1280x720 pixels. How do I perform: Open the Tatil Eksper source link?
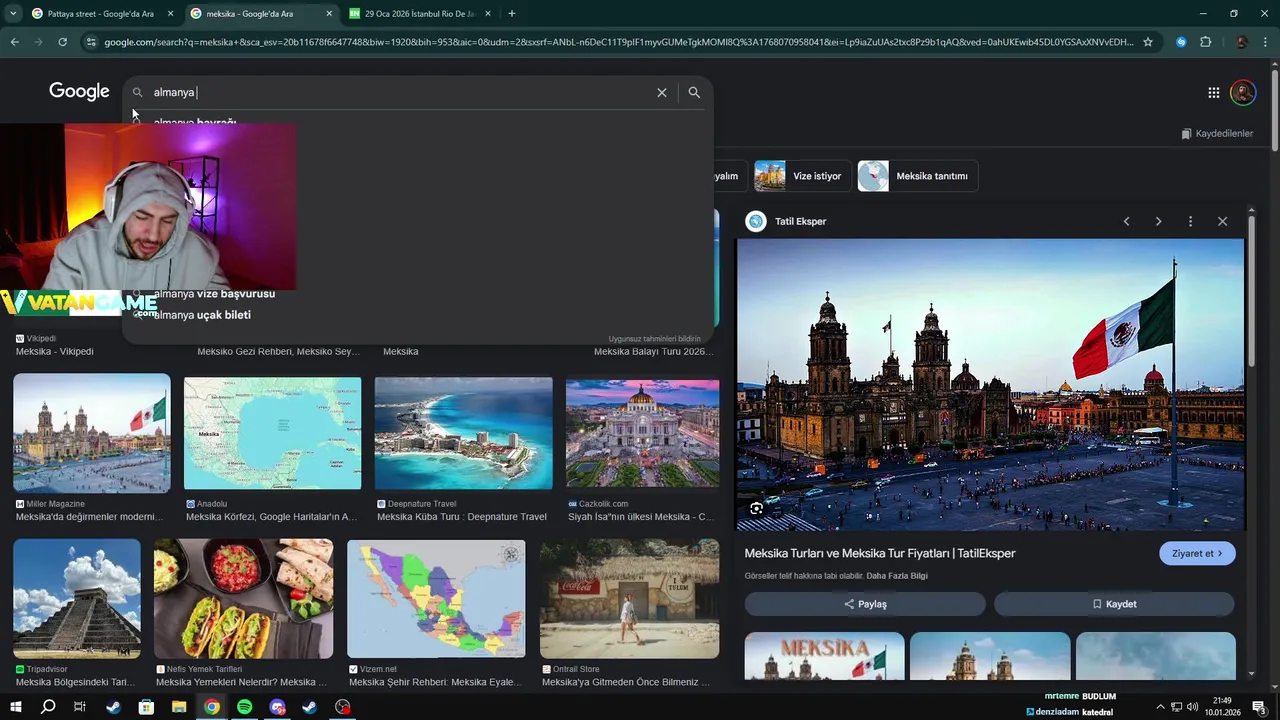click(x=787, y=221)
